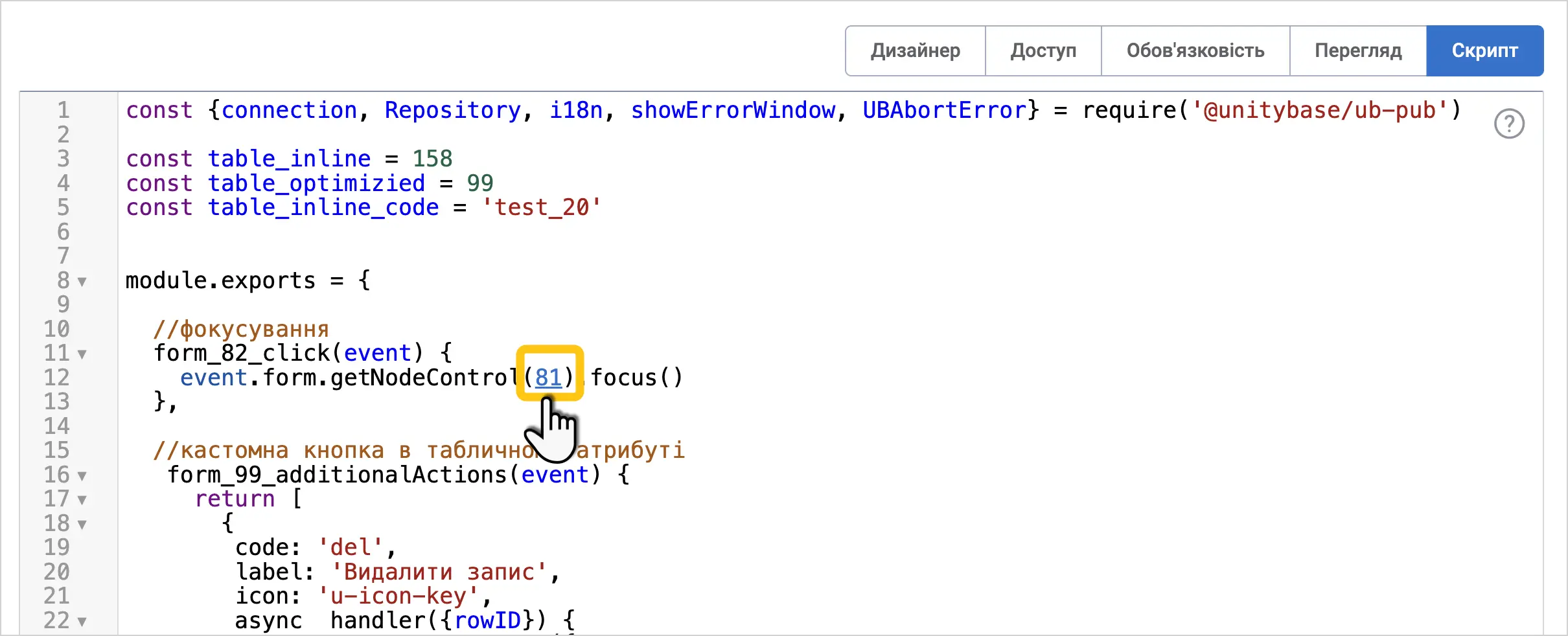Viewport: 1568px width, 636px height.
Task: Collapse the code fold at line 22
Action: tap(82, 622)
